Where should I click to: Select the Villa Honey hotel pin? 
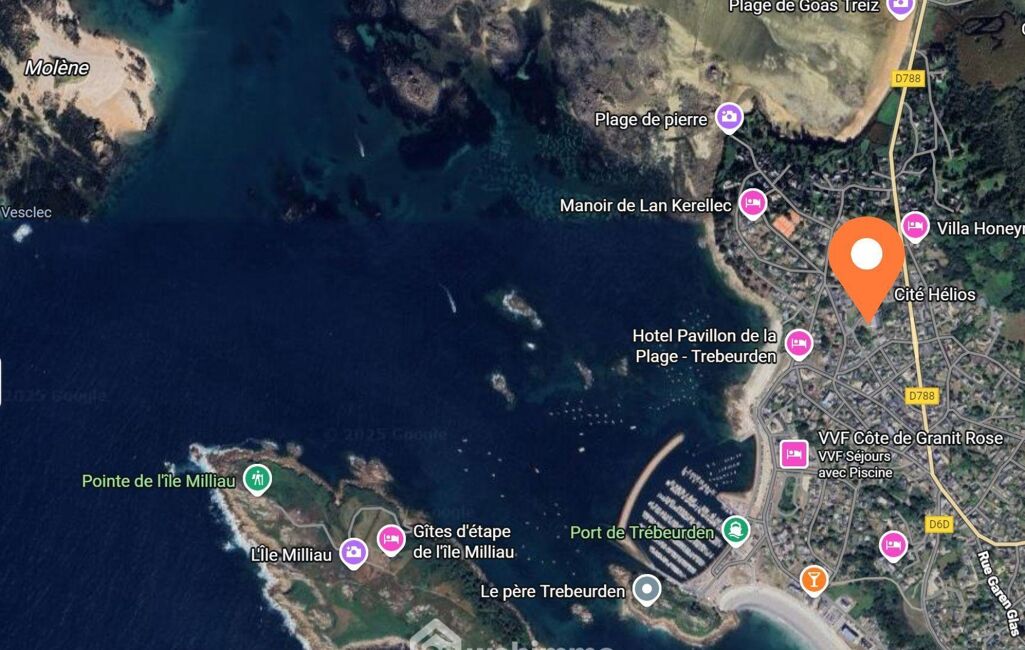coord(915,226)
